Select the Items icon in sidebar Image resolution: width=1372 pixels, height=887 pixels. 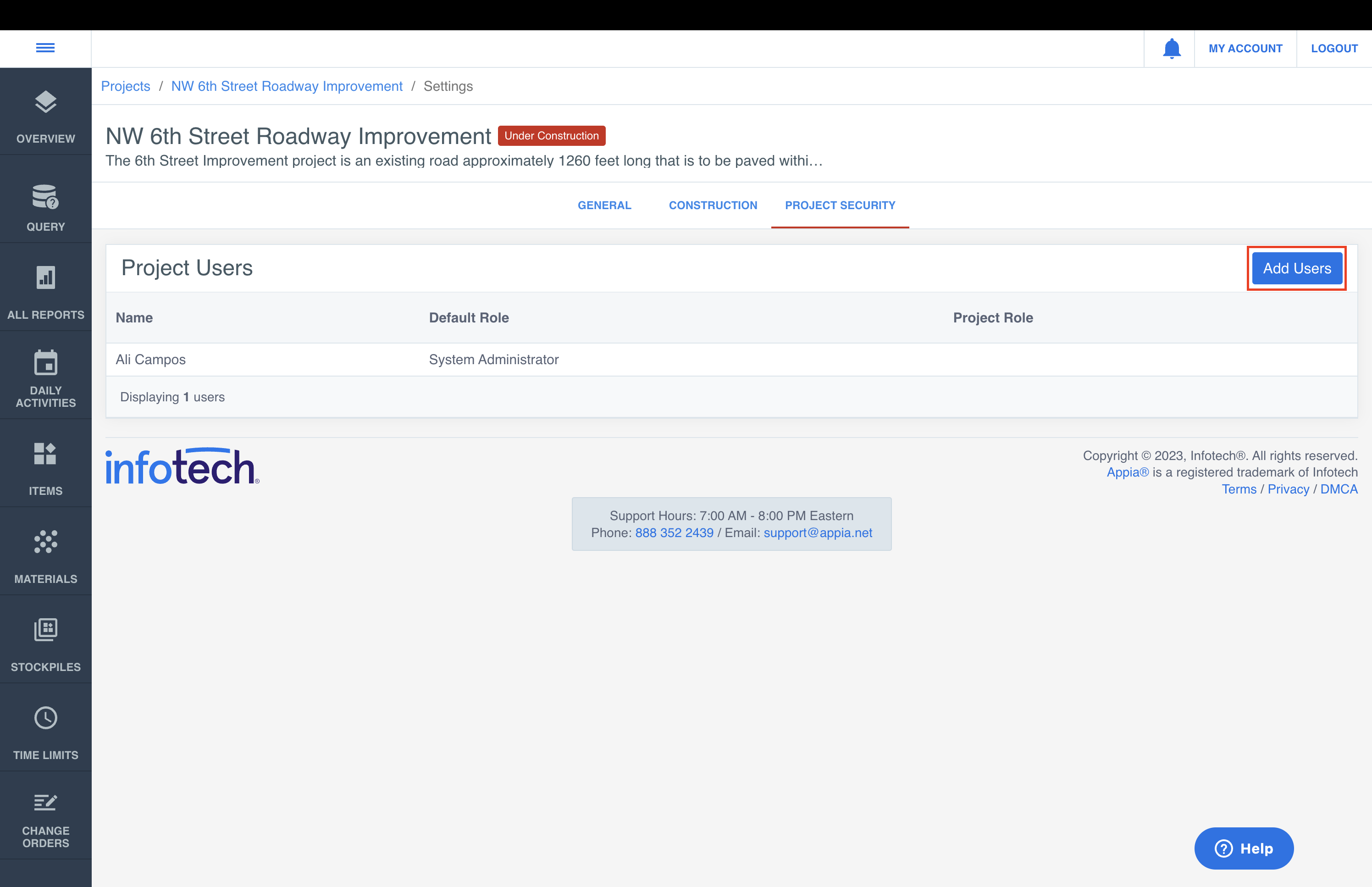[x=45, y=466]
